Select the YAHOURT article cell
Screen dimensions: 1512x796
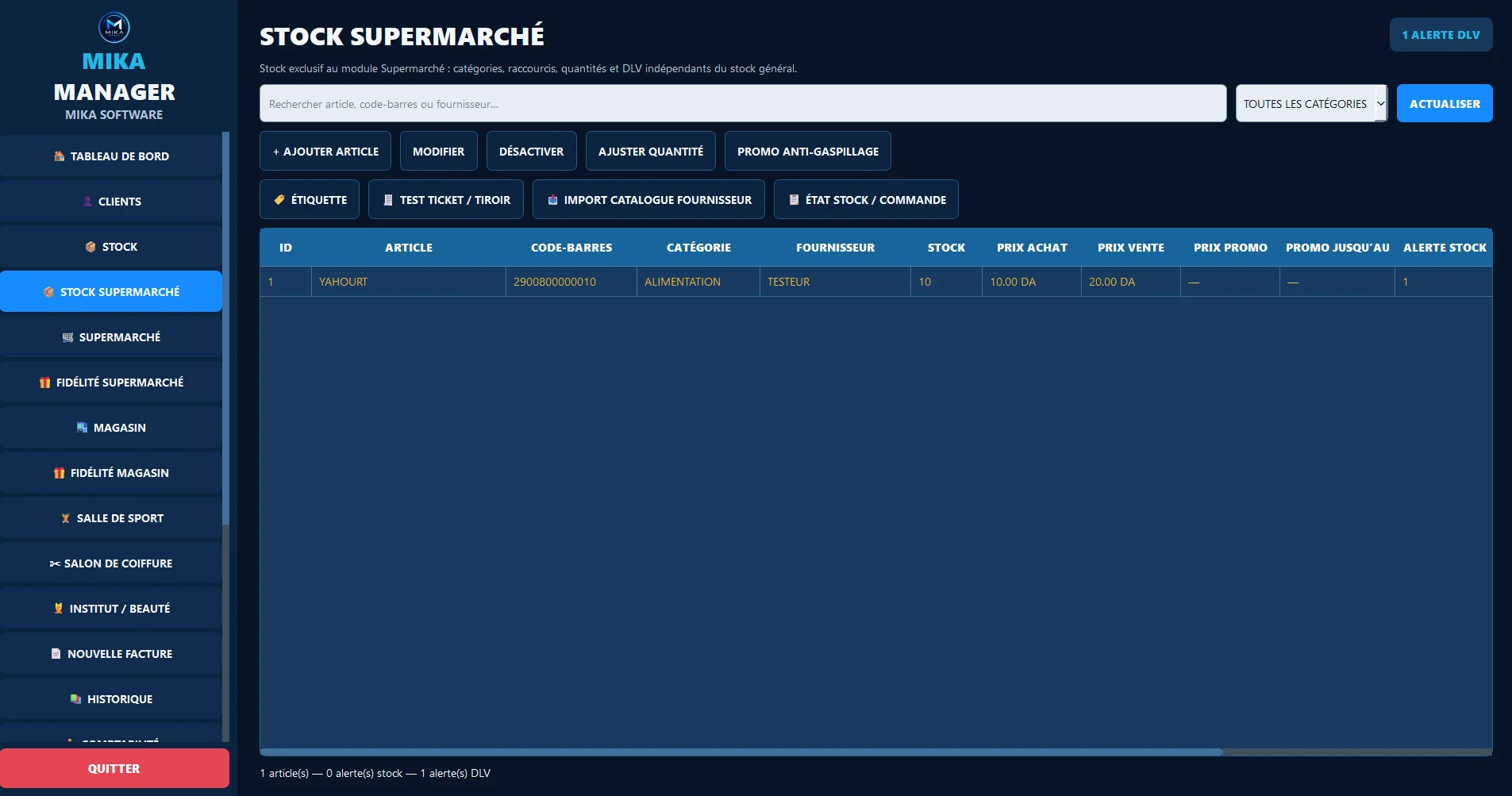408,282
